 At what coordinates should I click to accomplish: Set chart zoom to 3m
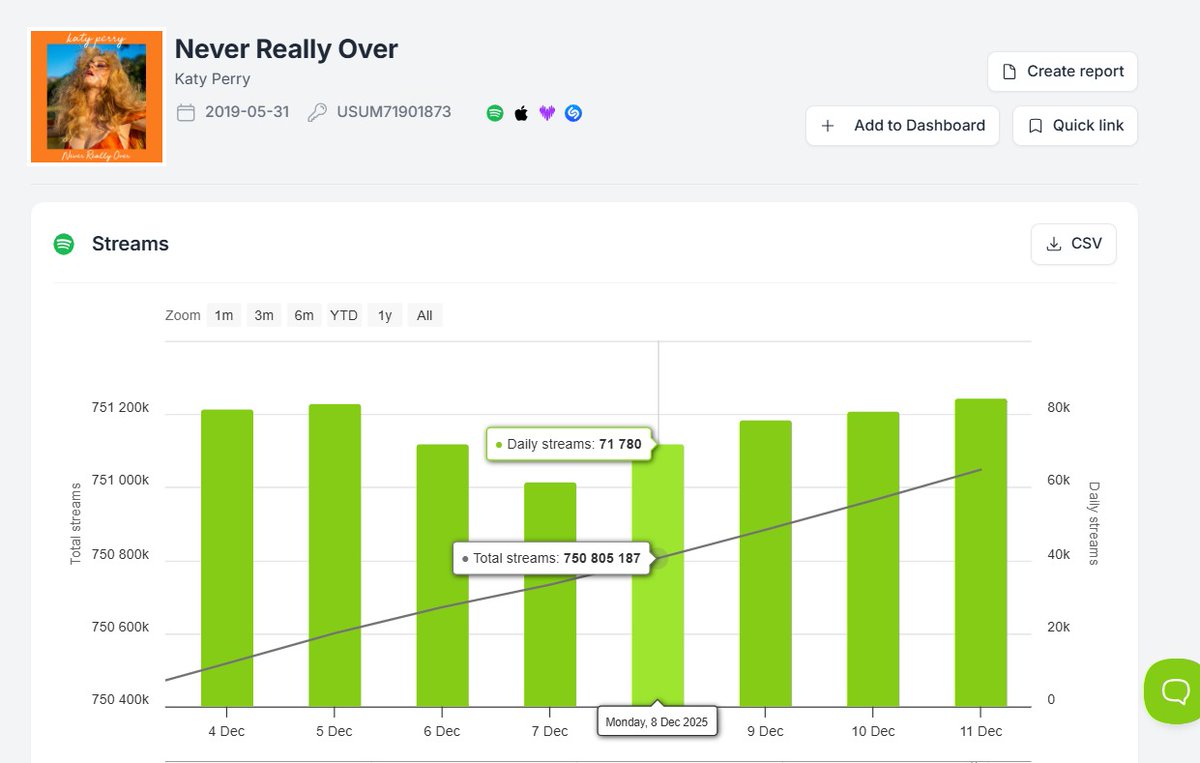(x=263, y=315)
